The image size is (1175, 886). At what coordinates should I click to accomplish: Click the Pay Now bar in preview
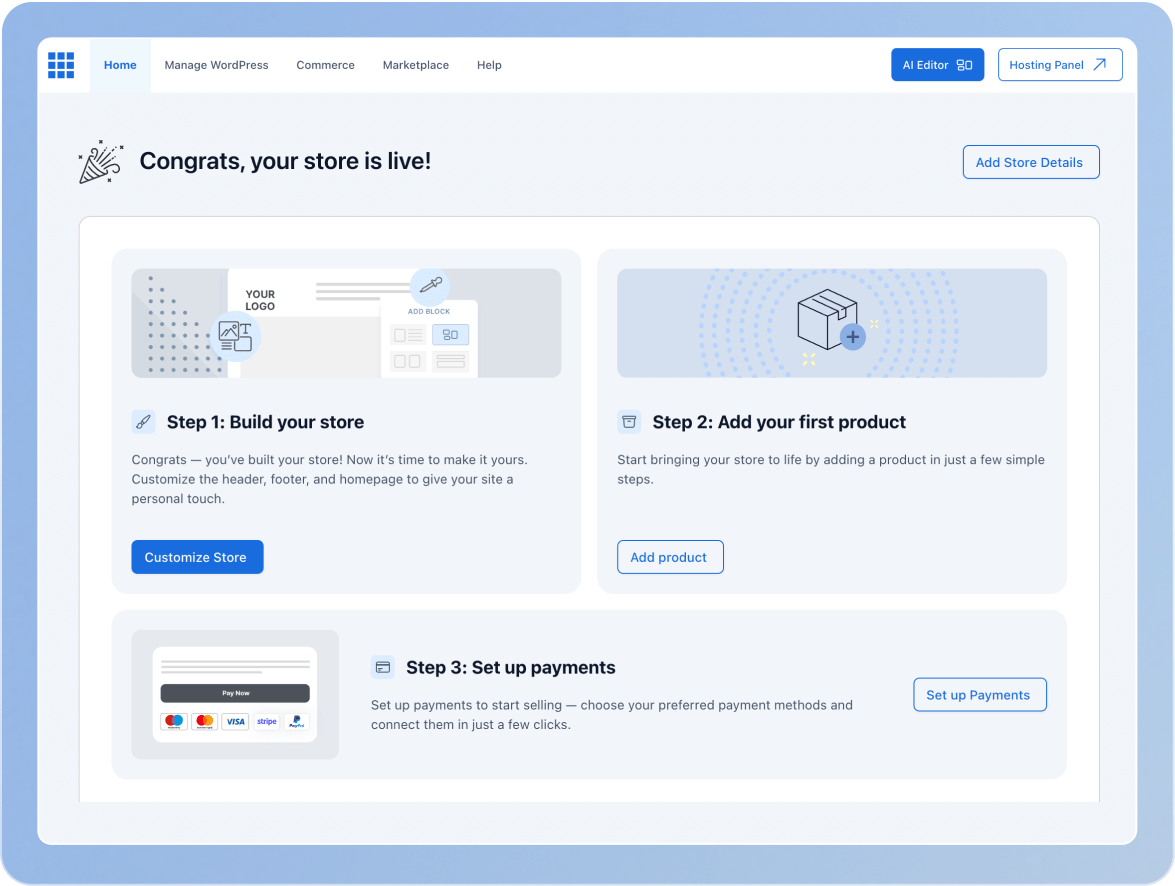point(235,693)
